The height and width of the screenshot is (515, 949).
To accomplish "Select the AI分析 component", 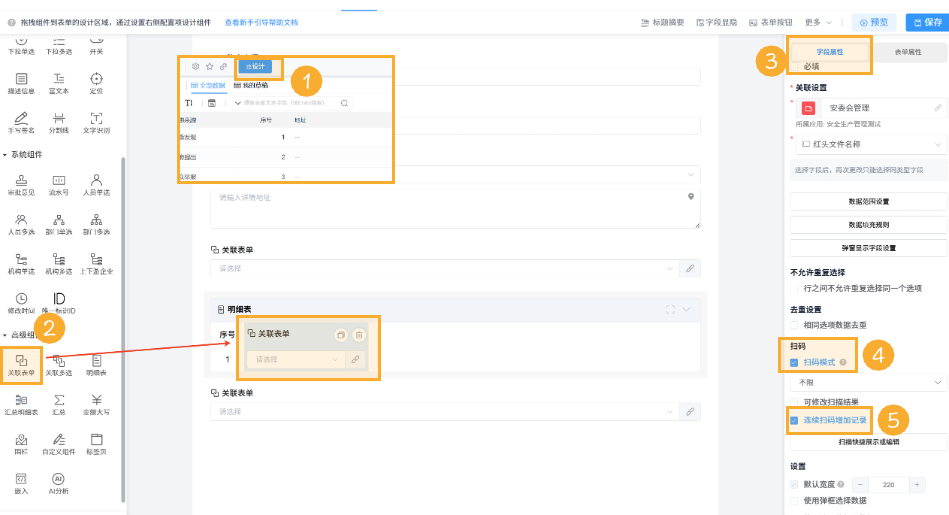I will click(58, 482).
